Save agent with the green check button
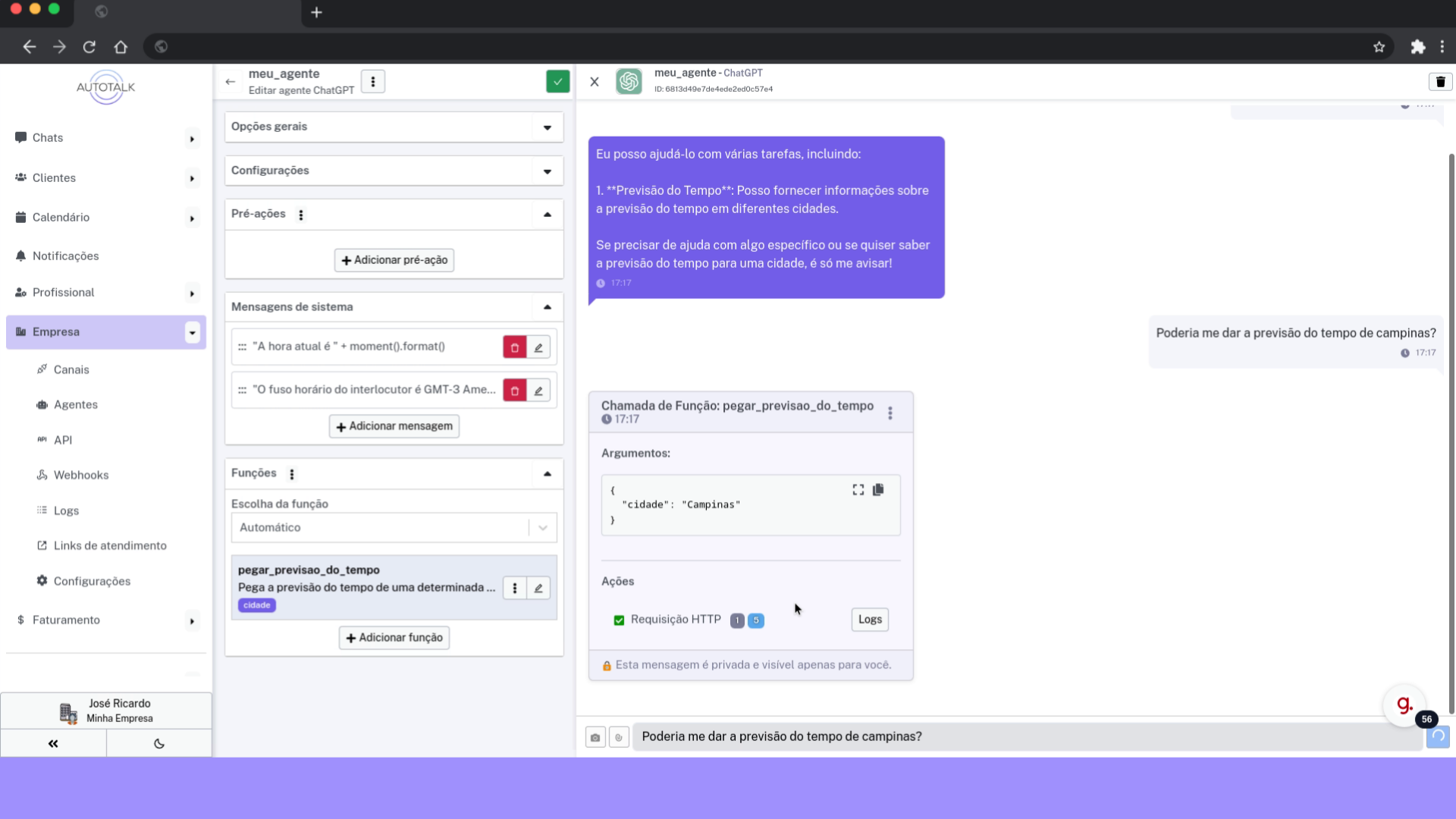The height and width of the screenshot is (819, 1456). point(558,82)
